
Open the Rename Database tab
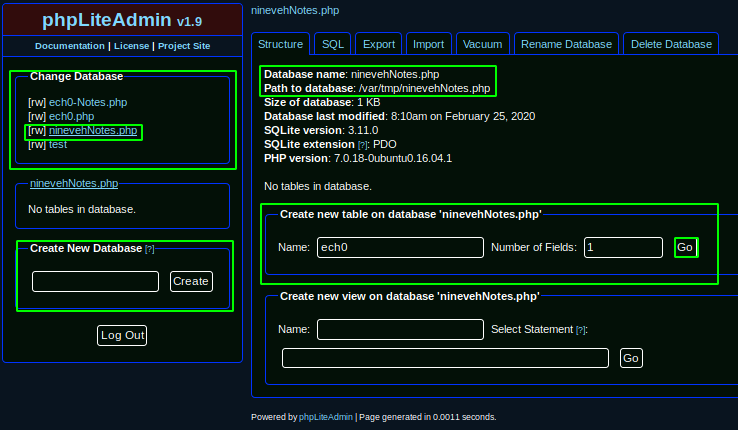566,44
